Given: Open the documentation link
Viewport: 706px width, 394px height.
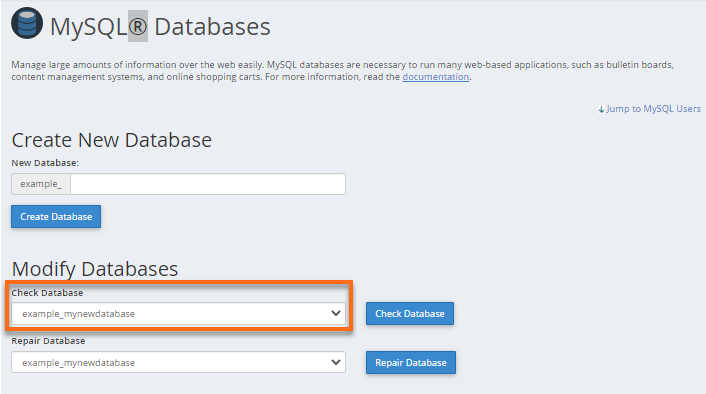Looking at the screenshot, I should [435, 77].
